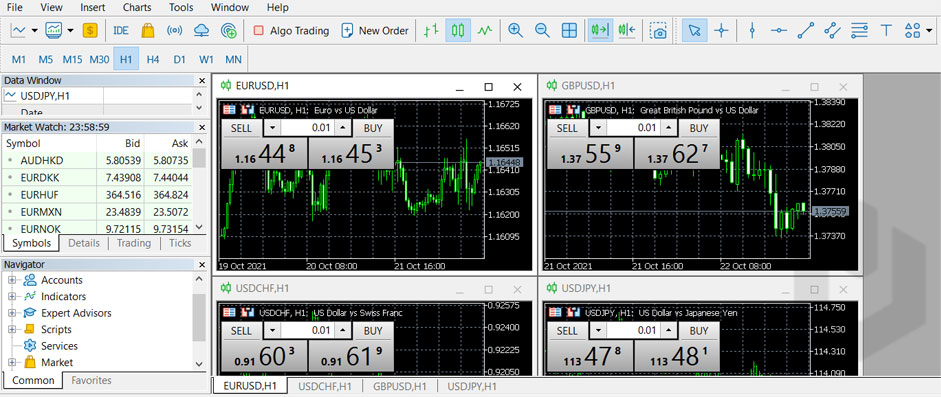This screenshot has height=397, width=941.
Task: Draw an equidistant channel
Action: (x=832, y=30)
